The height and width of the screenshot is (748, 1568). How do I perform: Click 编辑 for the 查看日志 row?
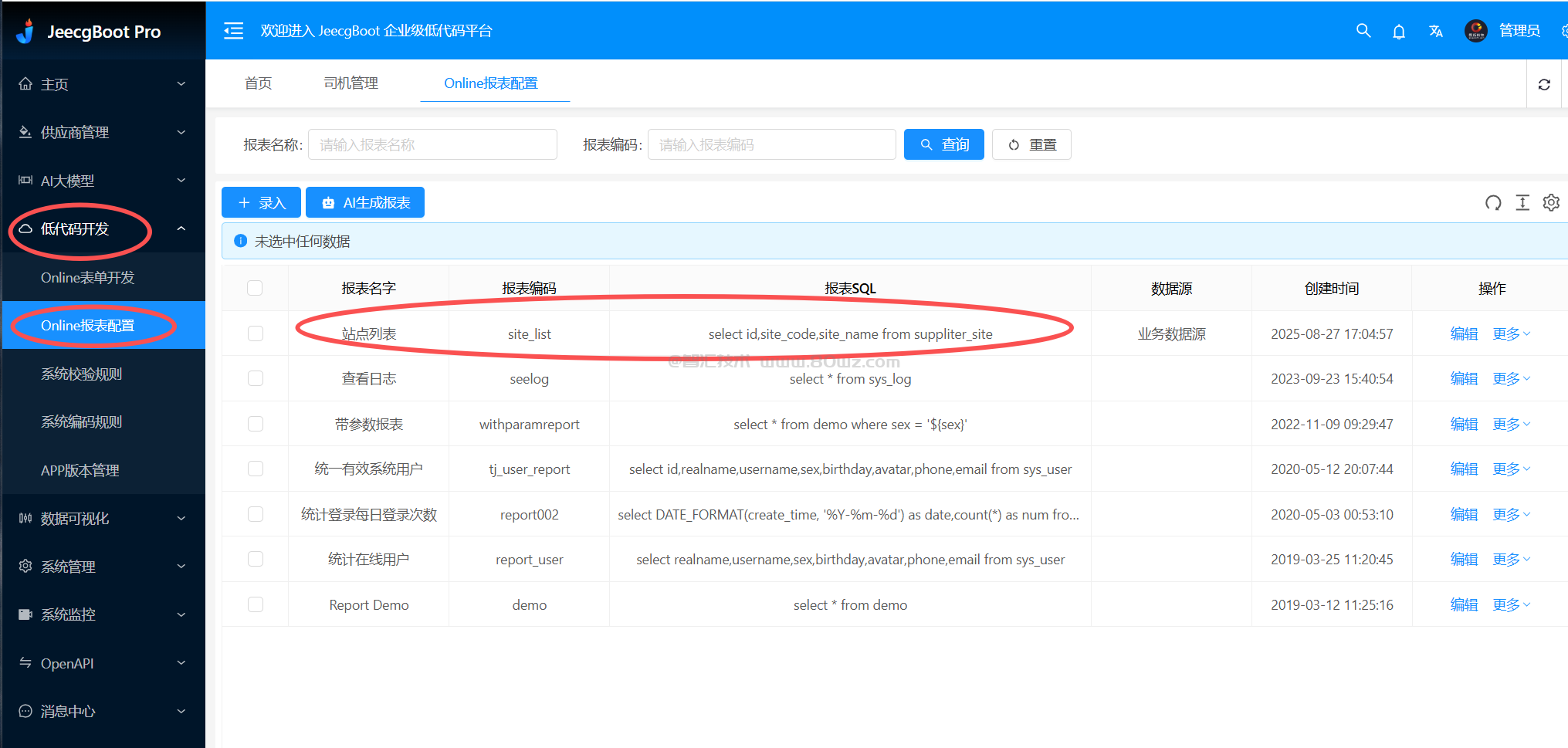pos(1464,378)
